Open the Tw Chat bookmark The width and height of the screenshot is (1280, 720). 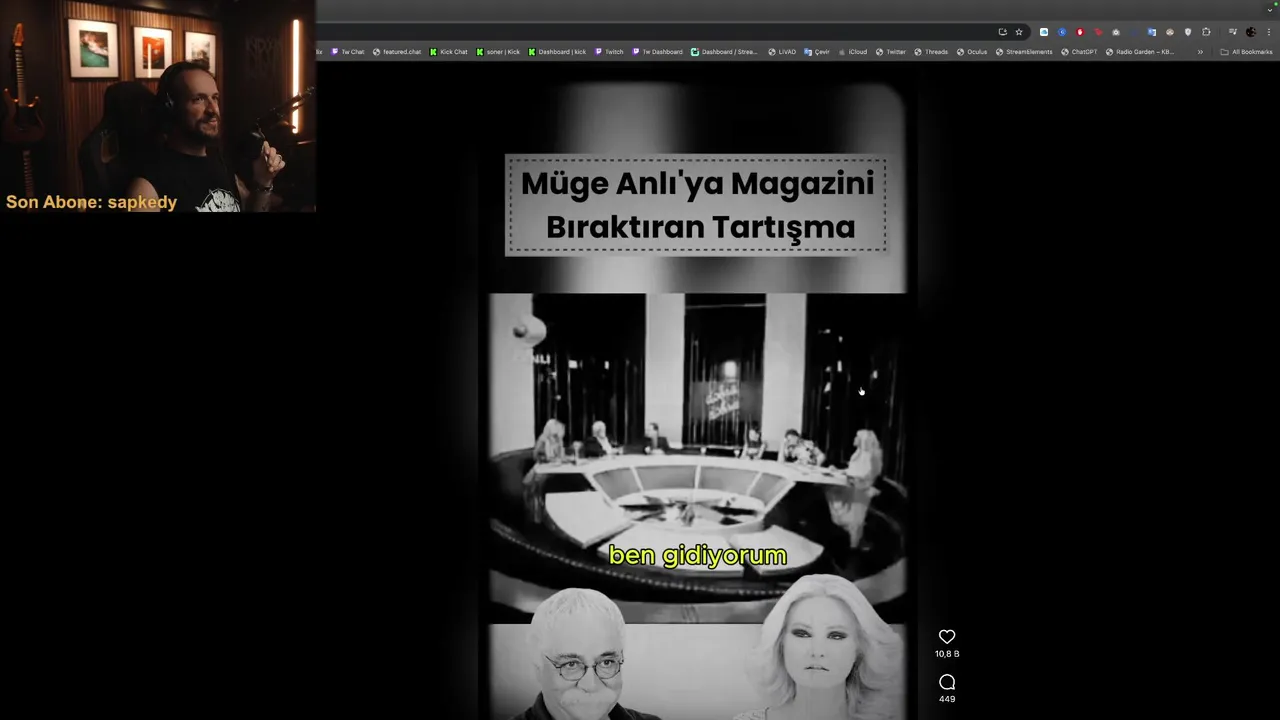pos(348,52)
